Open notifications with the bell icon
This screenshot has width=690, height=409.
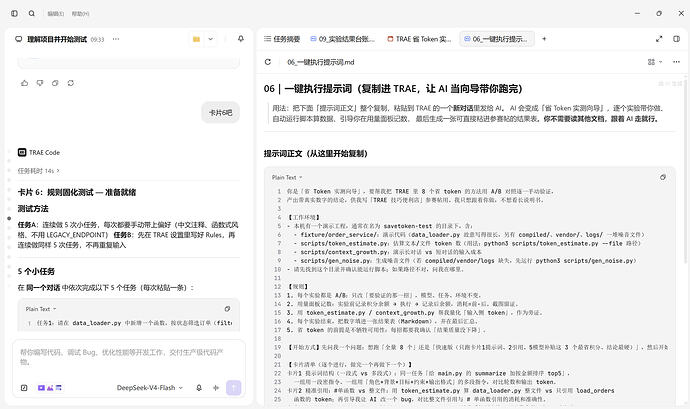pos(241,39)
